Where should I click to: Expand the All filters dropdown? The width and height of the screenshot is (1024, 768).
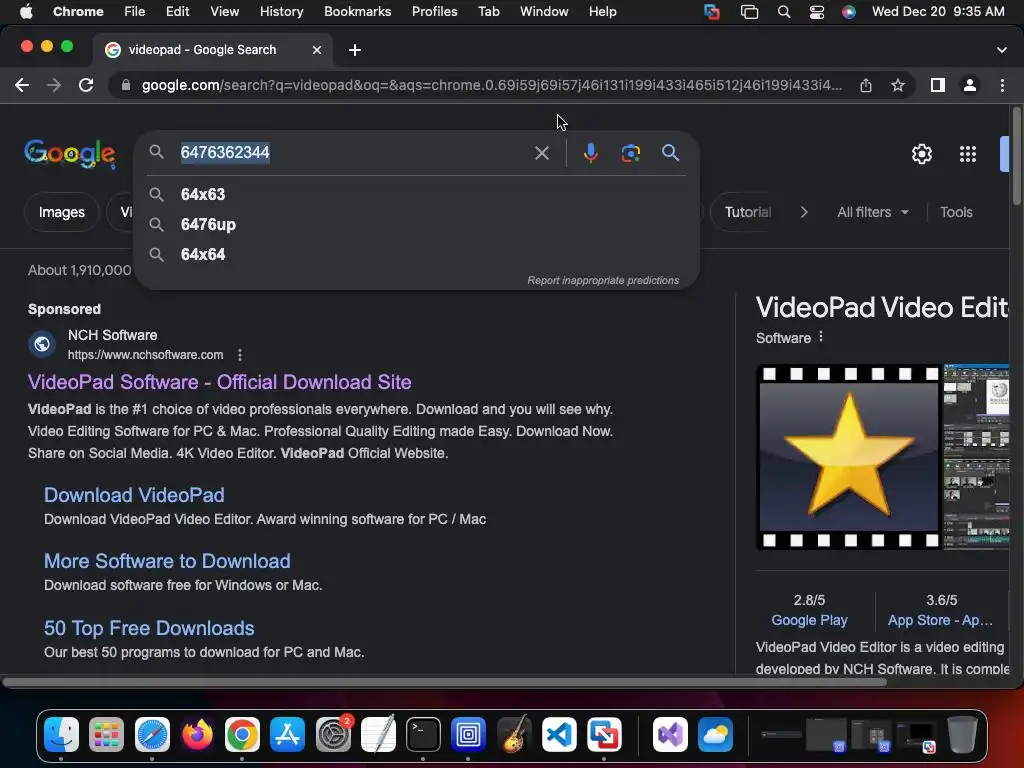coord(872,212)
